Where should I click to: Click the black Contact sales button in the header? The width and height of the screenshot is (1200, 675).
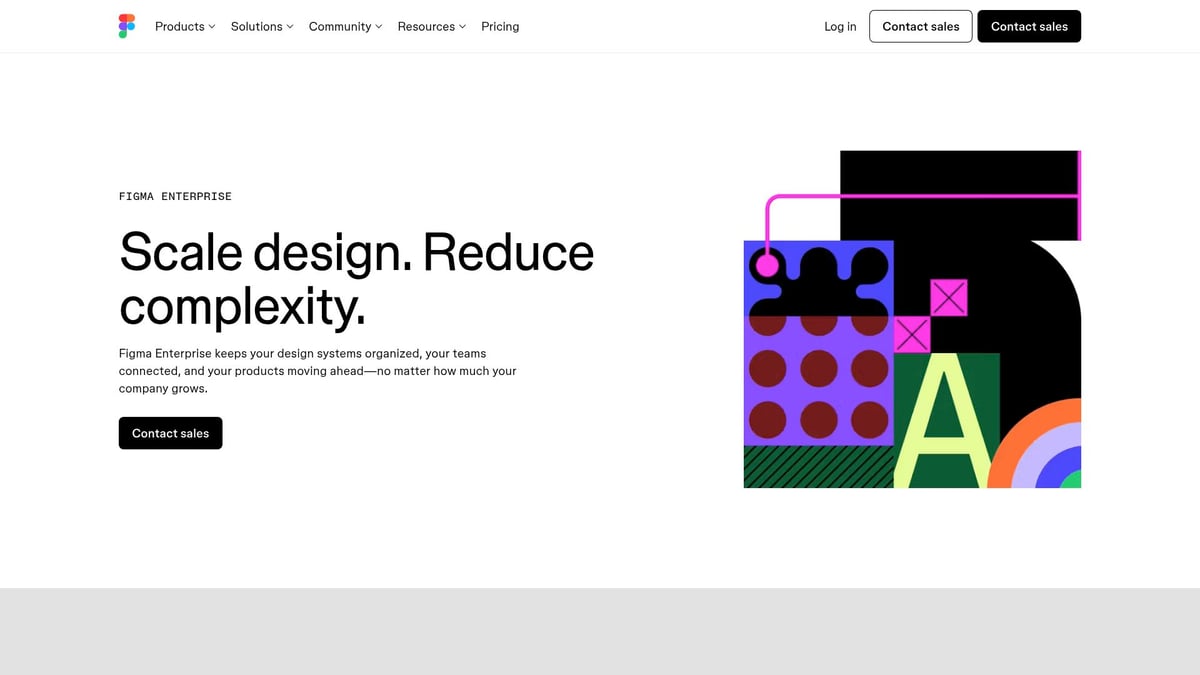coord(1029,26)
